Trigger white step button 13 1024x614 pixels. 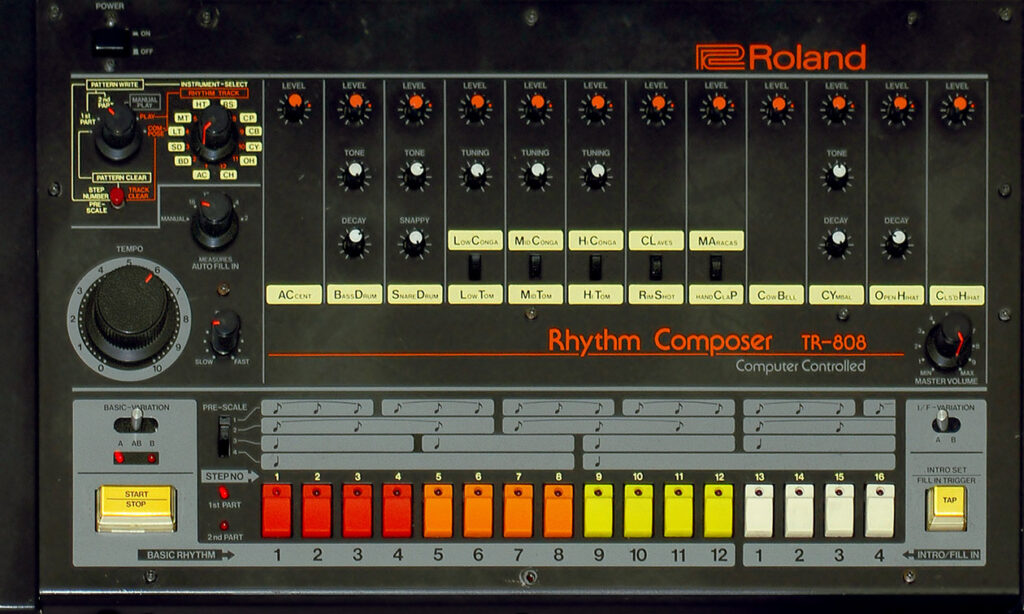click(759, 511)
